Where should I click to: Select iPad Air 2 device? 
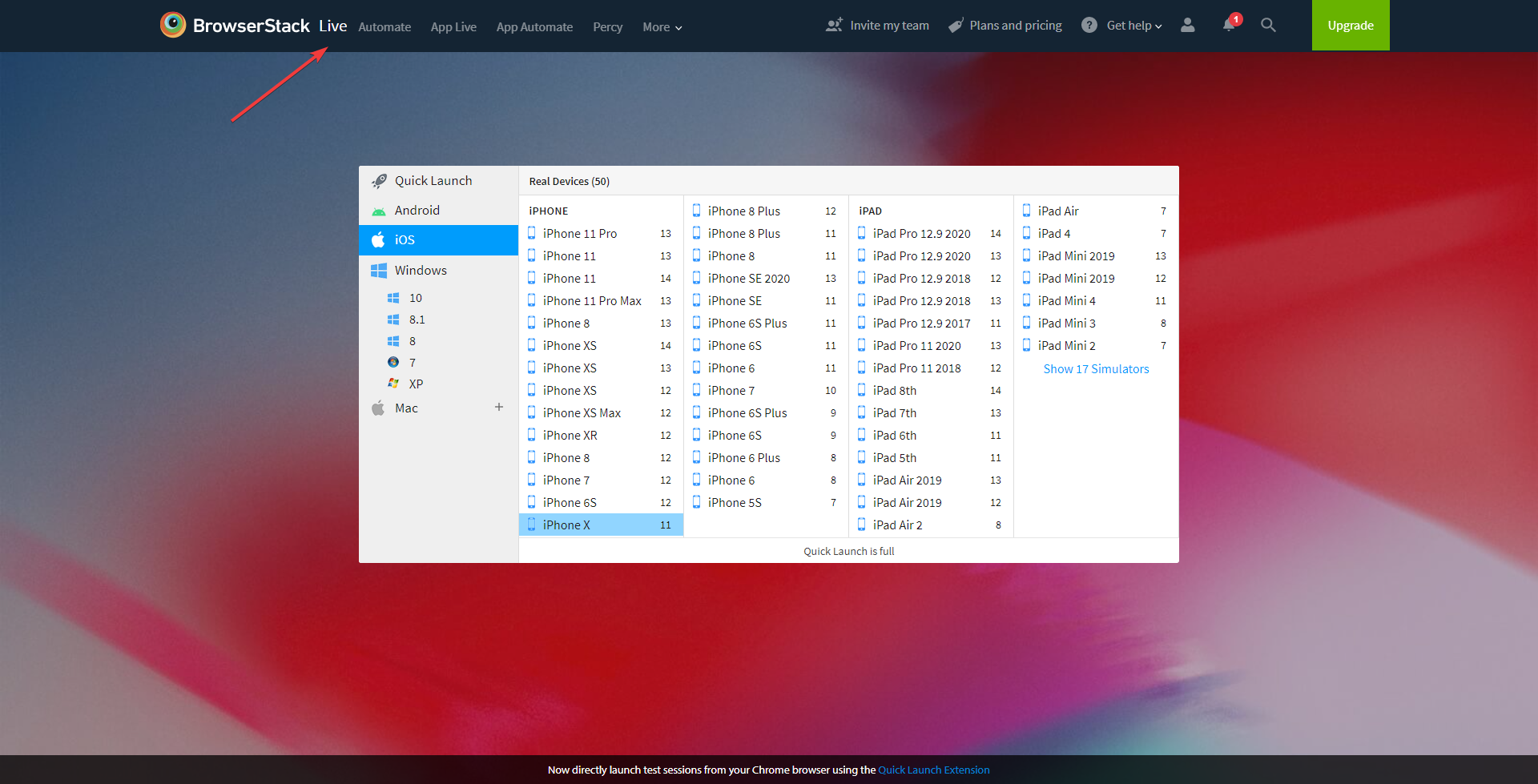(x=931, y=525)
